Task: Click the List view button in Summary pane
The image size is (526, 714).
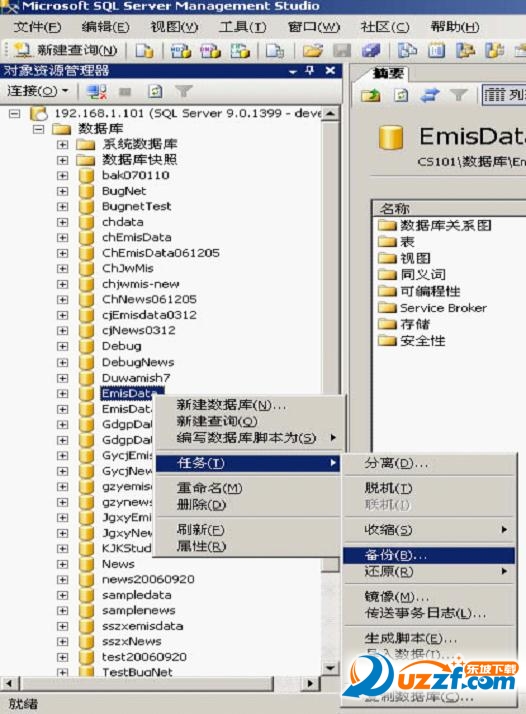Action: [504, 95]
